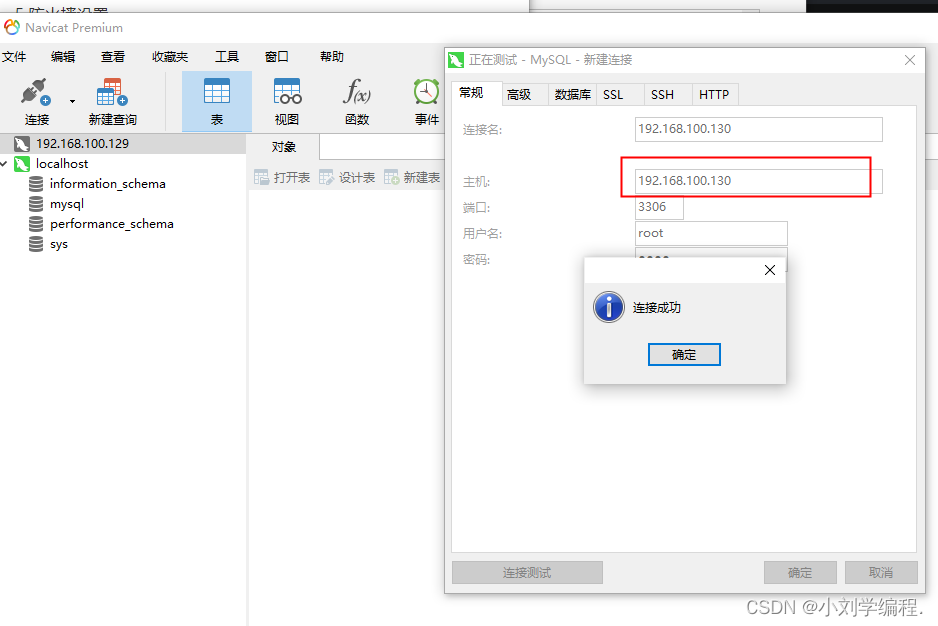Image resolution: width=938 pixels, height=626 pixels.
Task: Switch to the HTTP tab
Action: pyautogui.click(x=714, y=95)
